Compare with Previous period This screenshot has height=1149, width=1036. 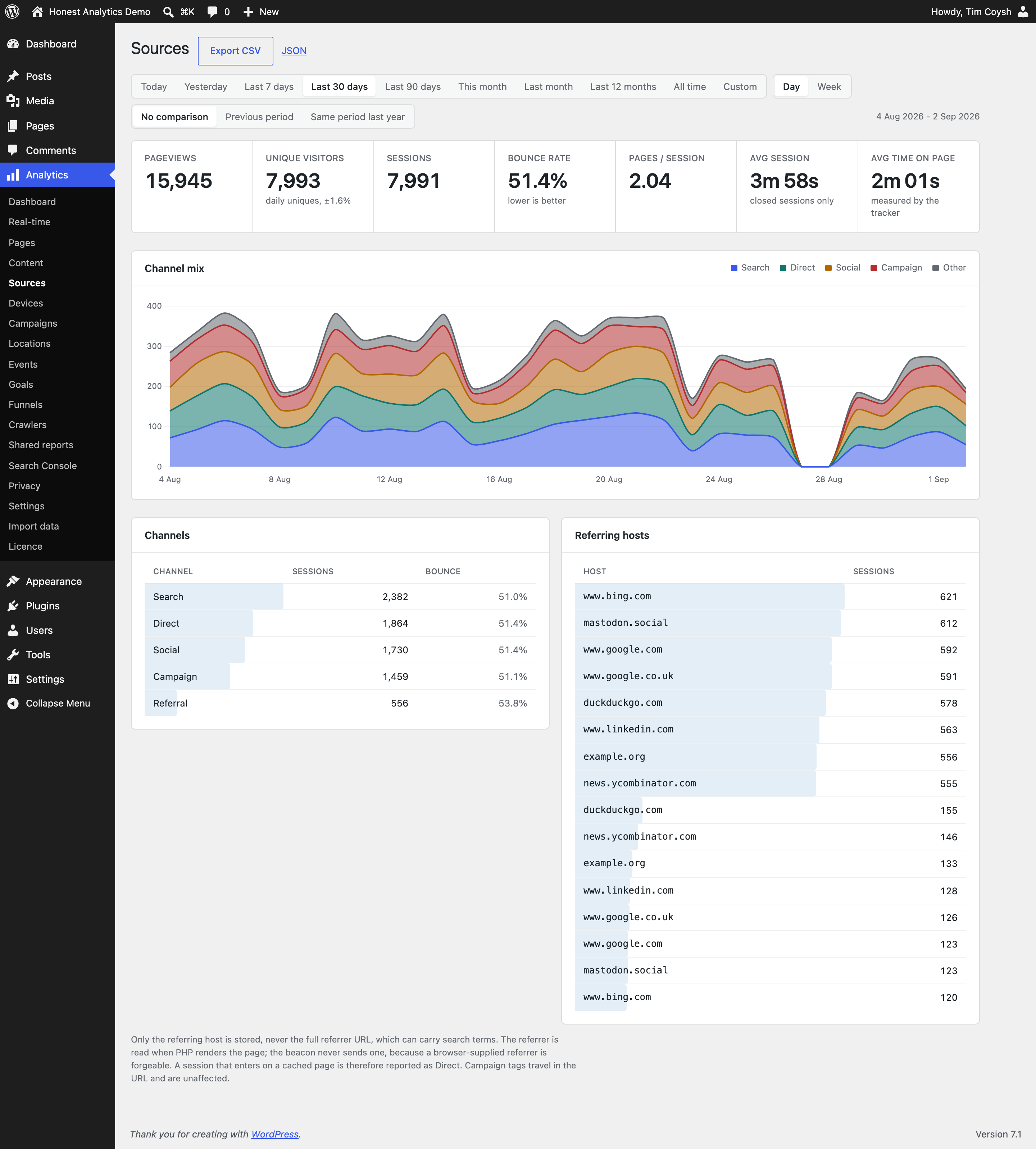point(259,117)
